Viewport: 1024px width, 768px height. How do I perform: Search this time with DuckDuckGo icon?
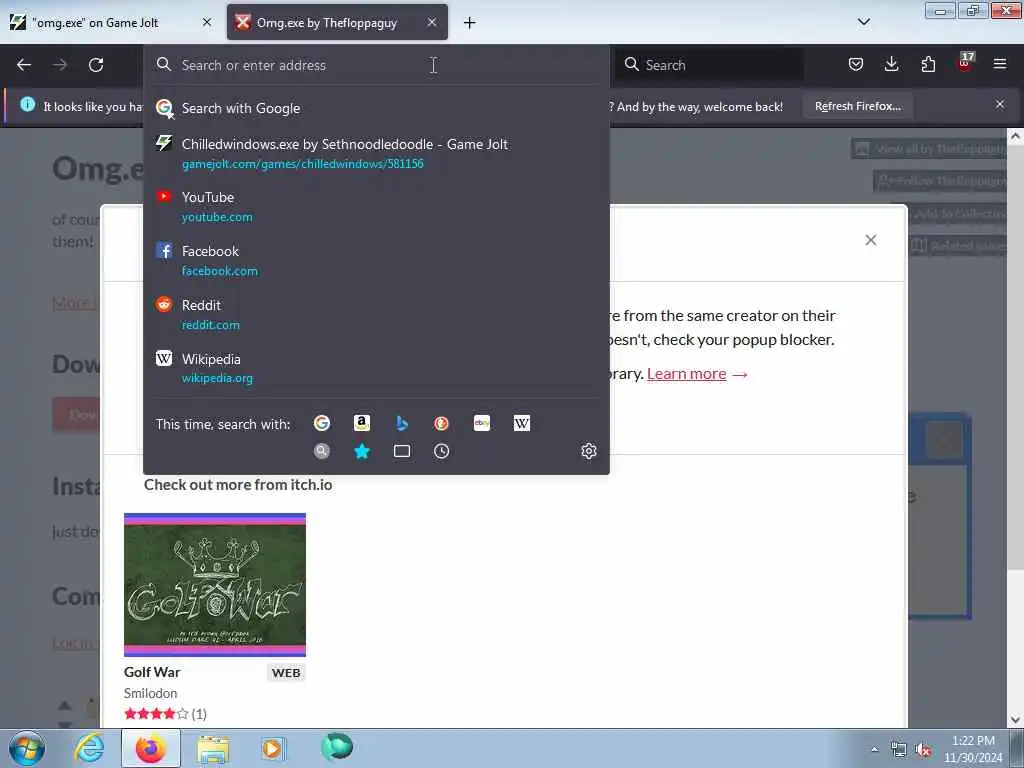(441, 423)
